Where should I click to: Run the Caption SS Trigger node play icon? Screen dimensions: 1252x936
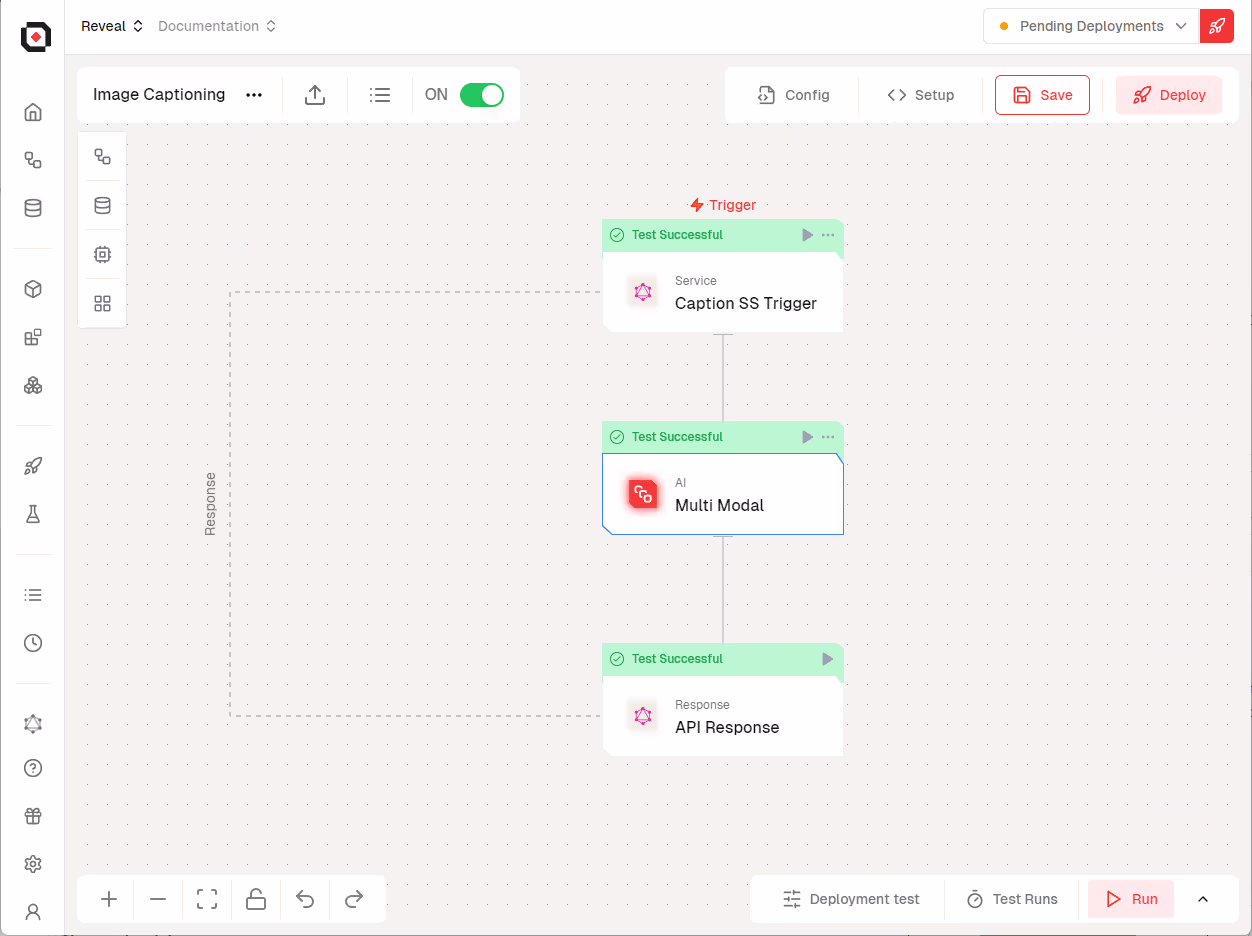click(x=807, y=235)
